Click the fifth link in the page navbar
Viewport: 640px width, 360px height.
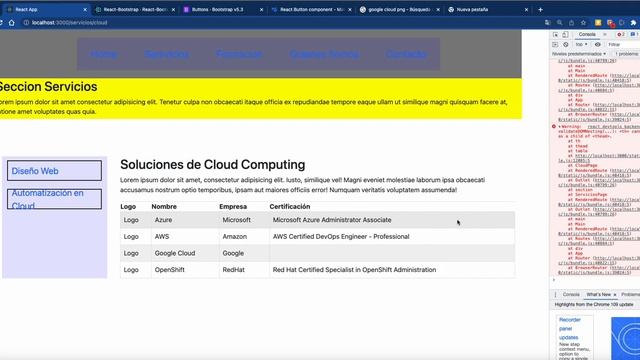(407, 54)
